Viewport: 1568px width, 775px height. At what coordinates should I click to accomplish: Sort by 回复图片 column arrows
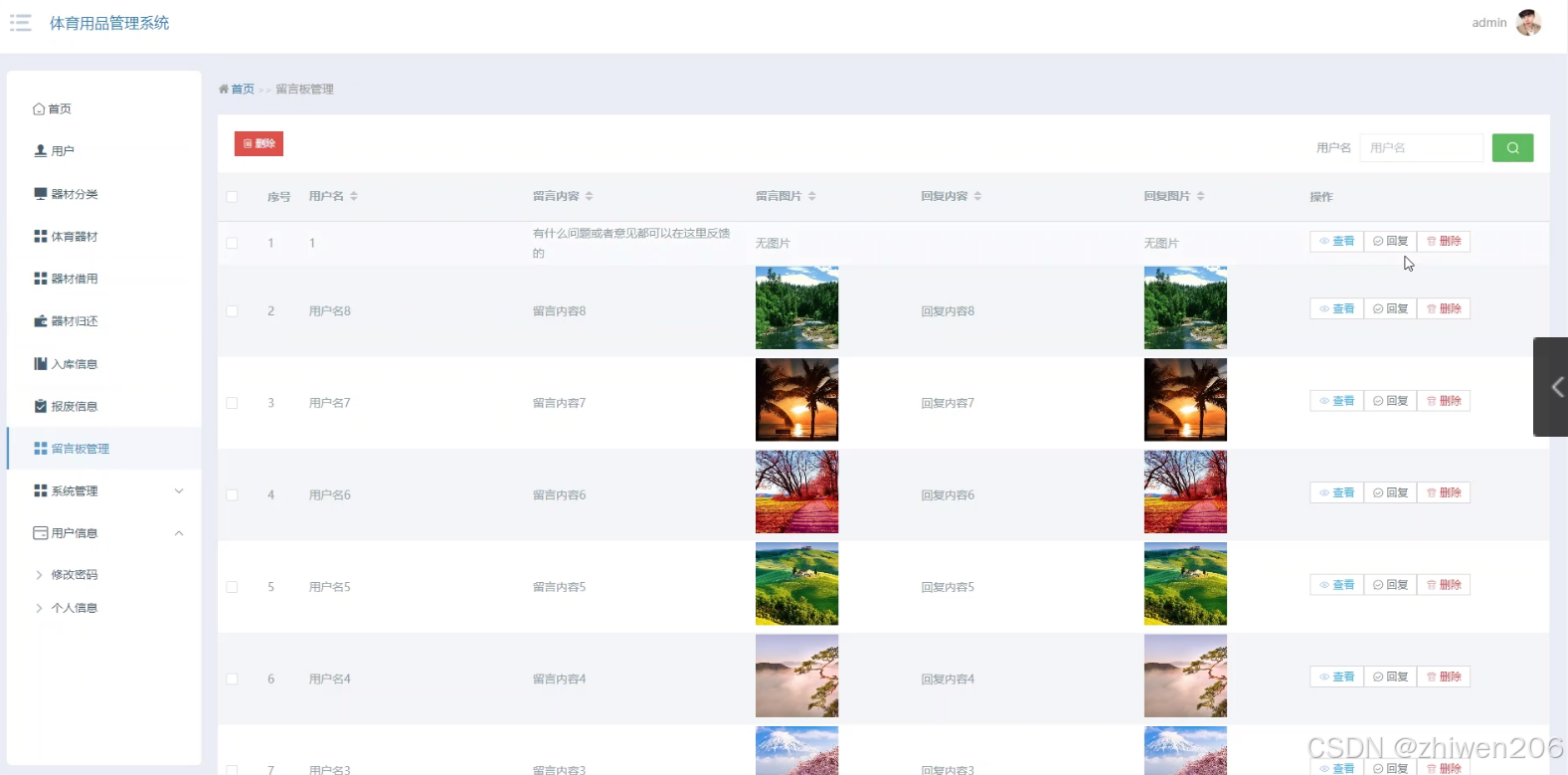coord(1200,196)
